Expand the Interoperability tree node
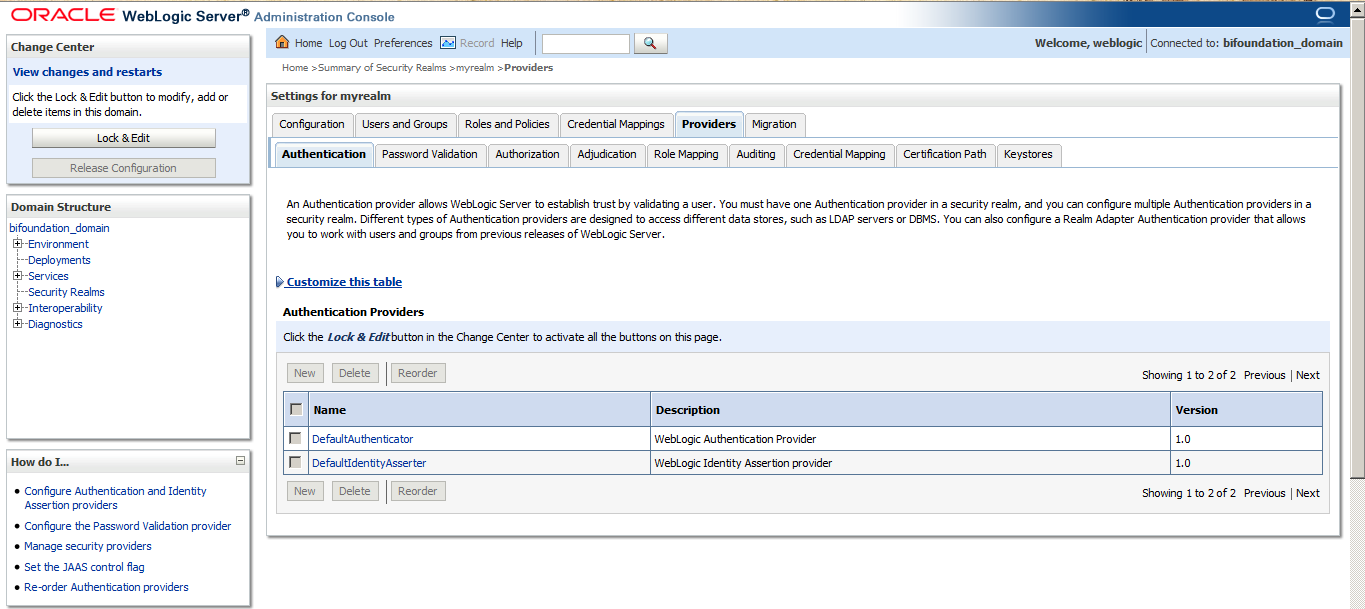1365x609 pixels. (x=18, y=308)
